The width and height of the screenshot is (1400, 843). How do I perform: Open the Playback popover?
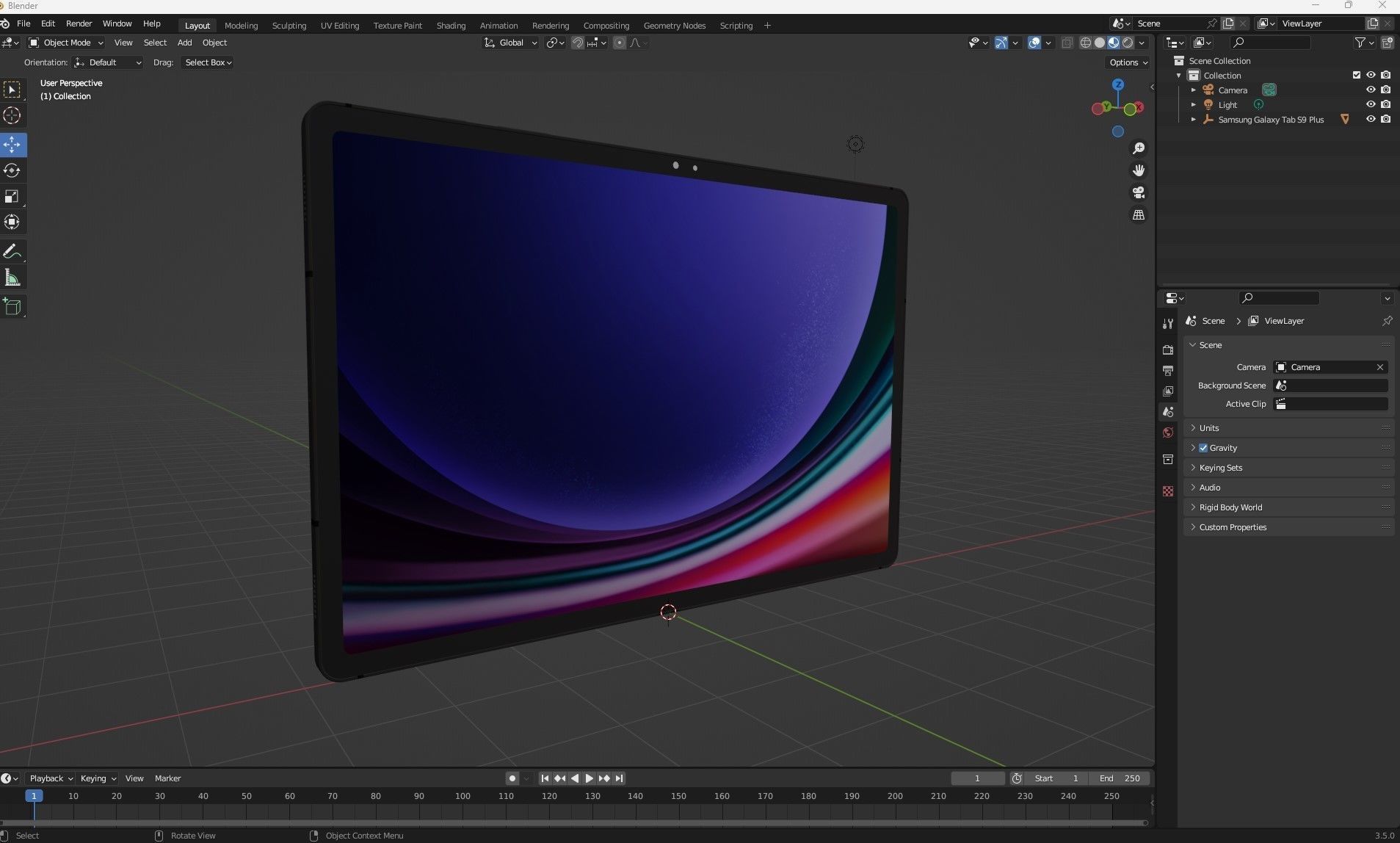coord(50,778)
